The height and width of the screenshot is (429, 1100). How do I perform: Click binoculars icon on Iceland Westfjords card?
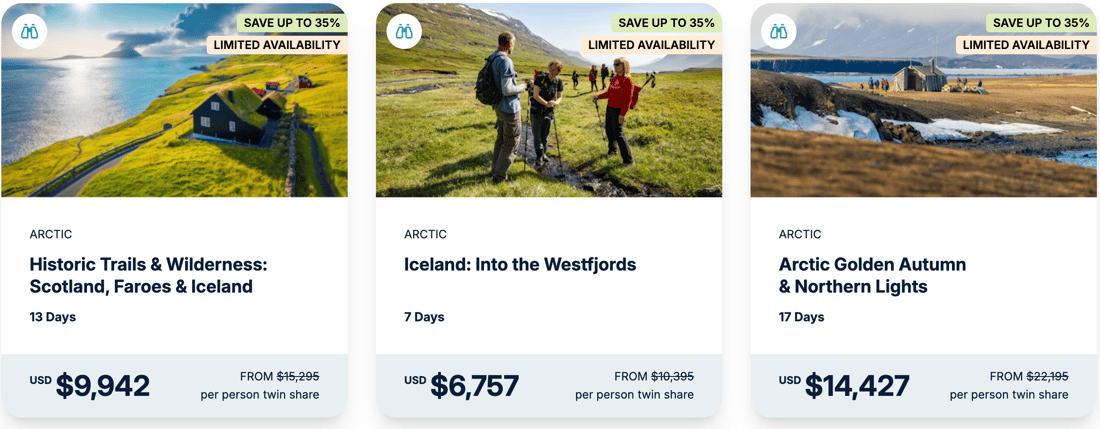[404, 32]
